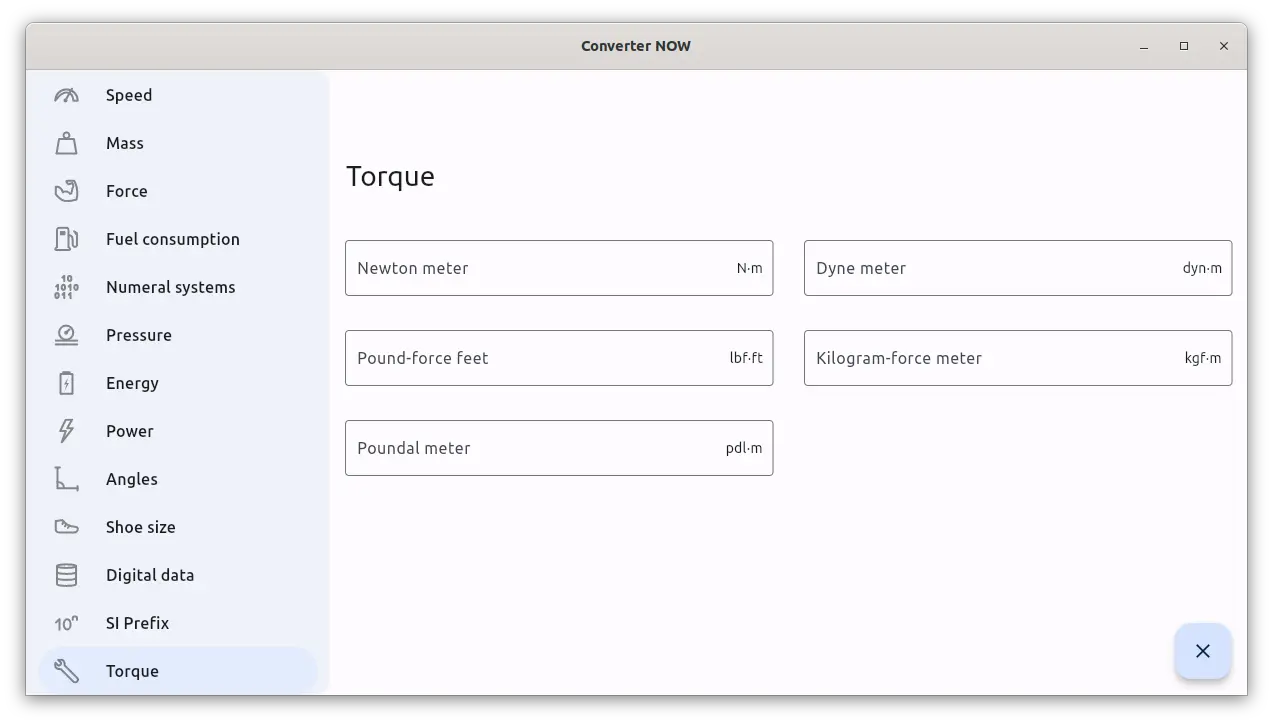Viewport: 1273px width, 724px height.
Task: Open Force via the flexed arm icon
Action: coord(66,191)
